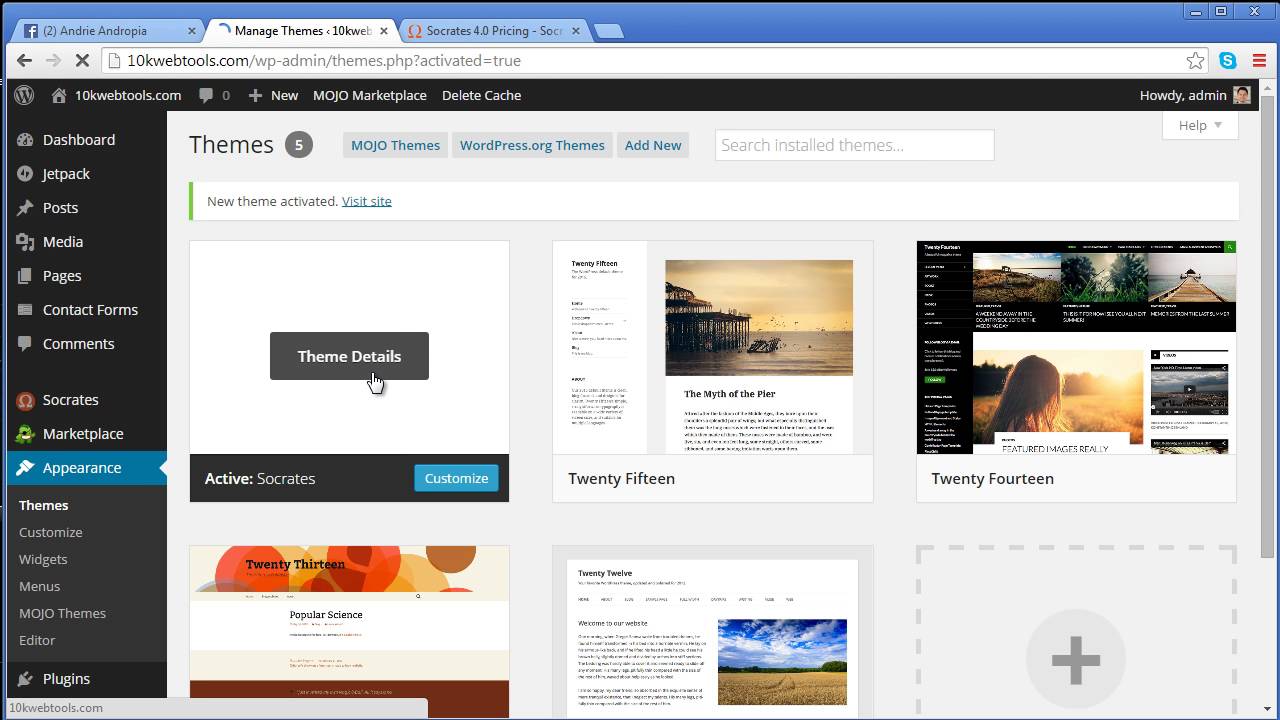Select the Twenty Fifteen theme thumbnail
The height and width of the screenshot is (720, 1280).
tap(712, 348)
